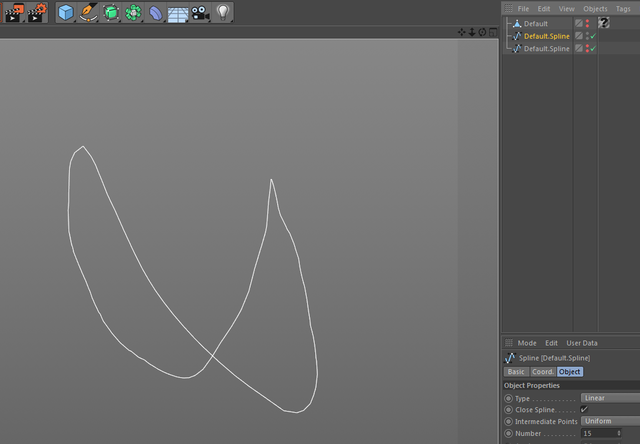
Task: Click the spline icon beside Spline [Default.Spline]
Action: click(x=510, y=358)
